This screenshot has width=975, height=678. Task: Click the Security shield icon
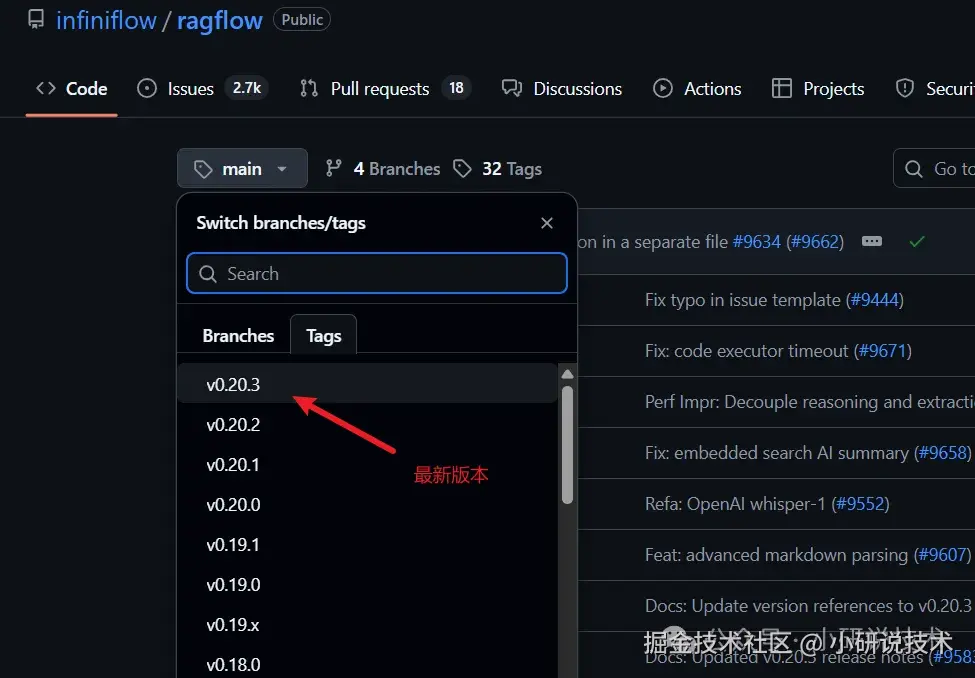[905, 88]
